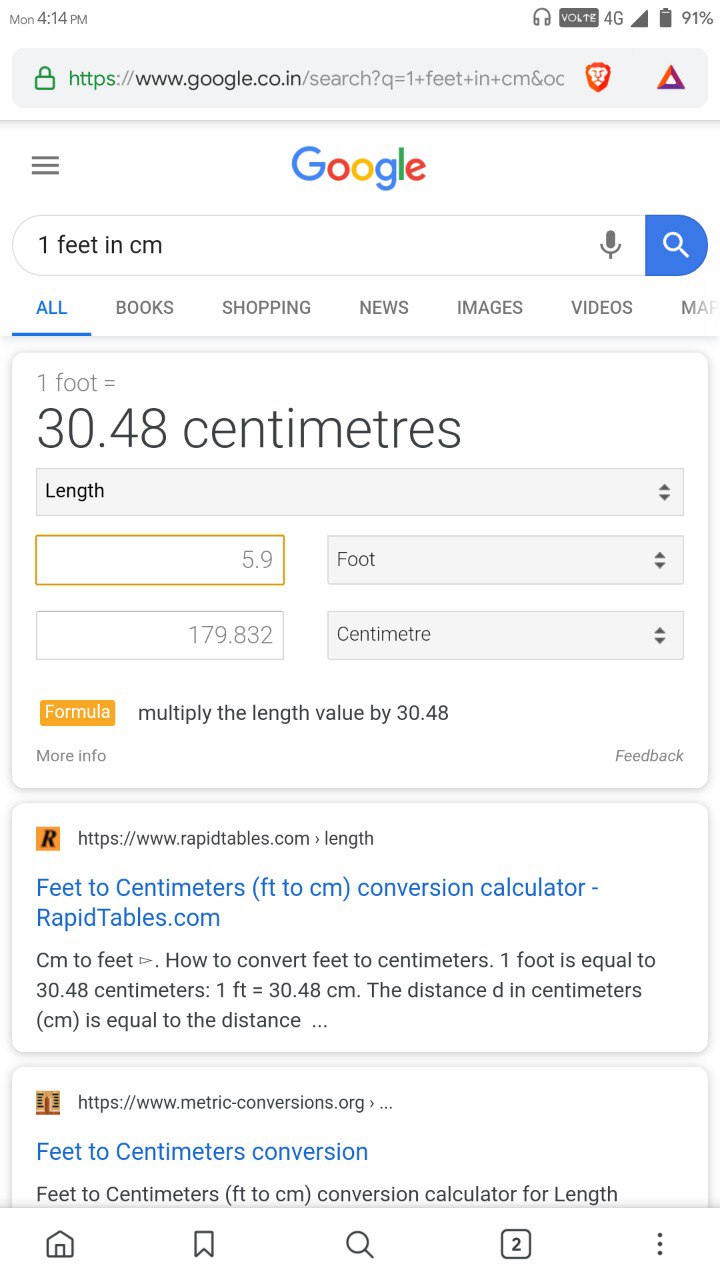Screen dimensions: 720x1280
Task: Click the RapidTables favicon
Action: pos(48,838)
